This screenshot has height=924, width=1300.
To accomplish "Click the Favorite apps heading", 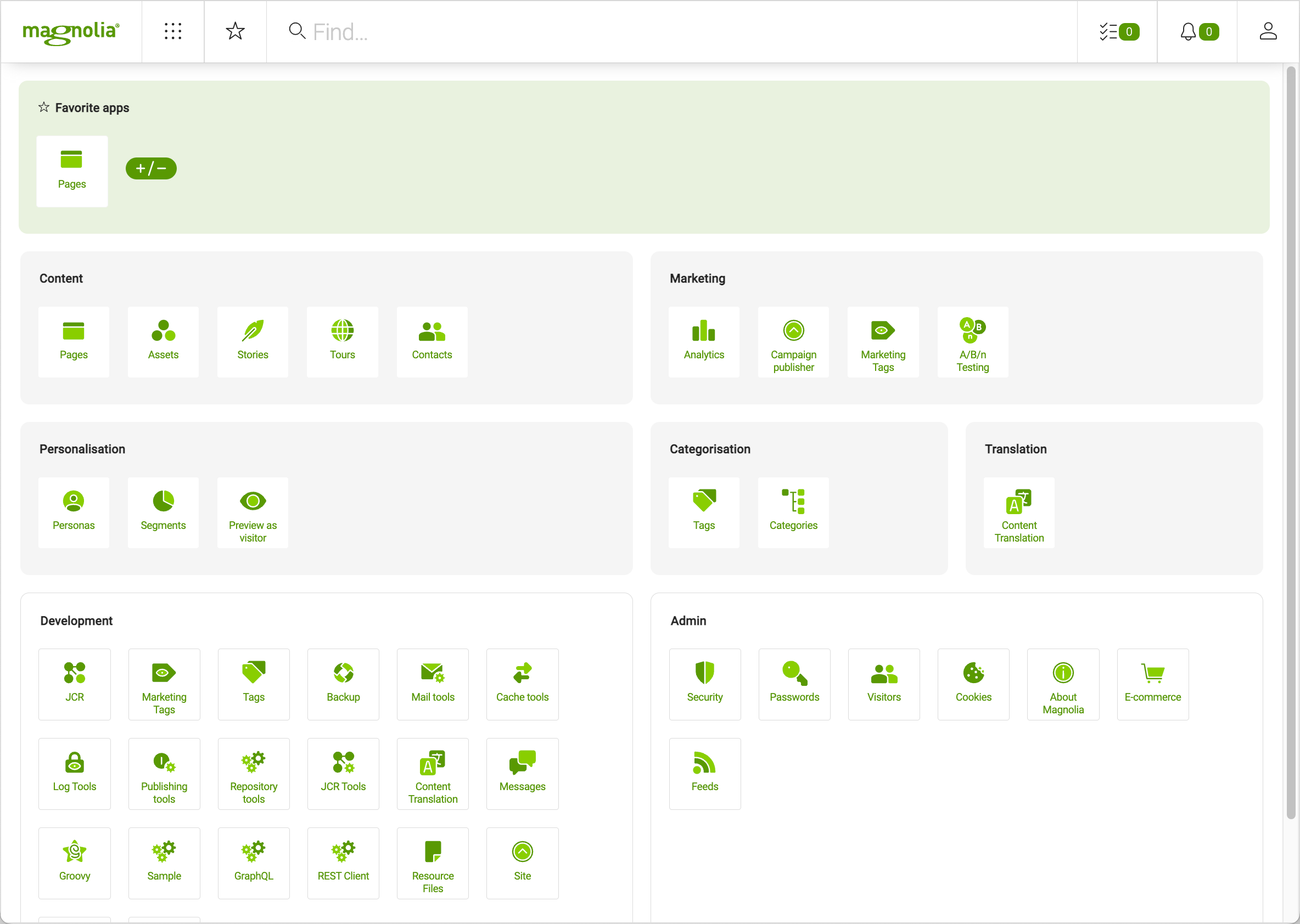I will point(92,108).
